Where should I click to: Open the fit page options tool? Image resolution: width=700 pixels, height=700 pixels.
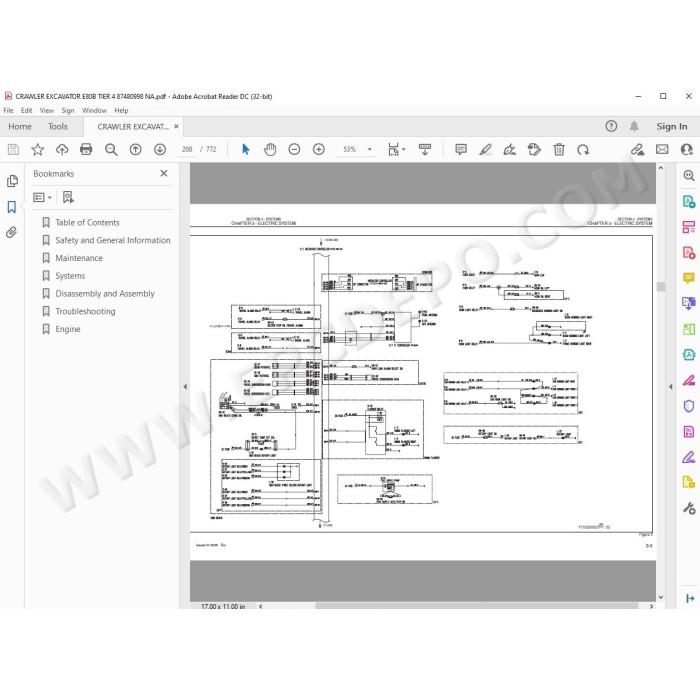[396, 149]
